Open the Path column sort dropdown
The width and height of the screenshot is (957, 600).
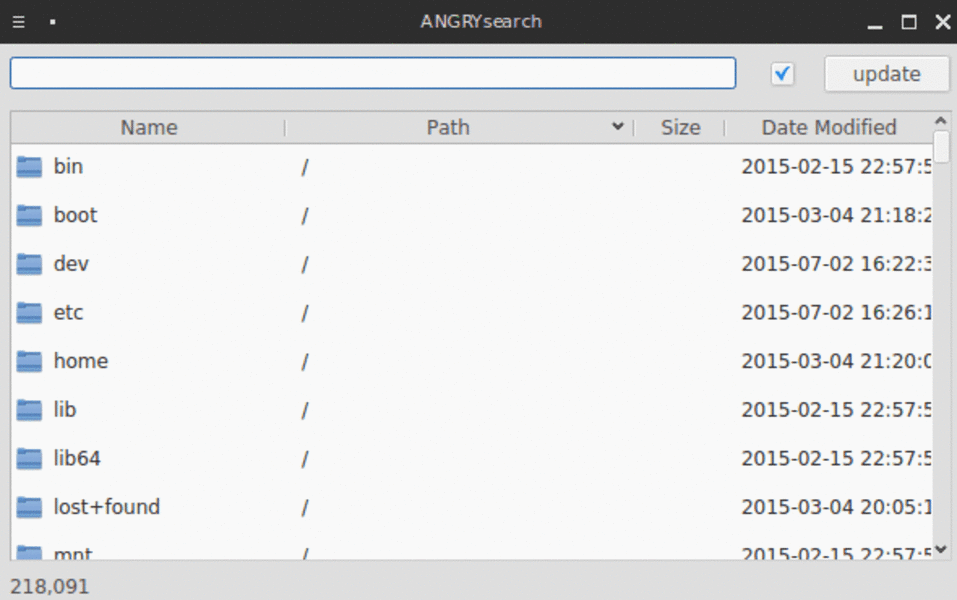(618, 127)
